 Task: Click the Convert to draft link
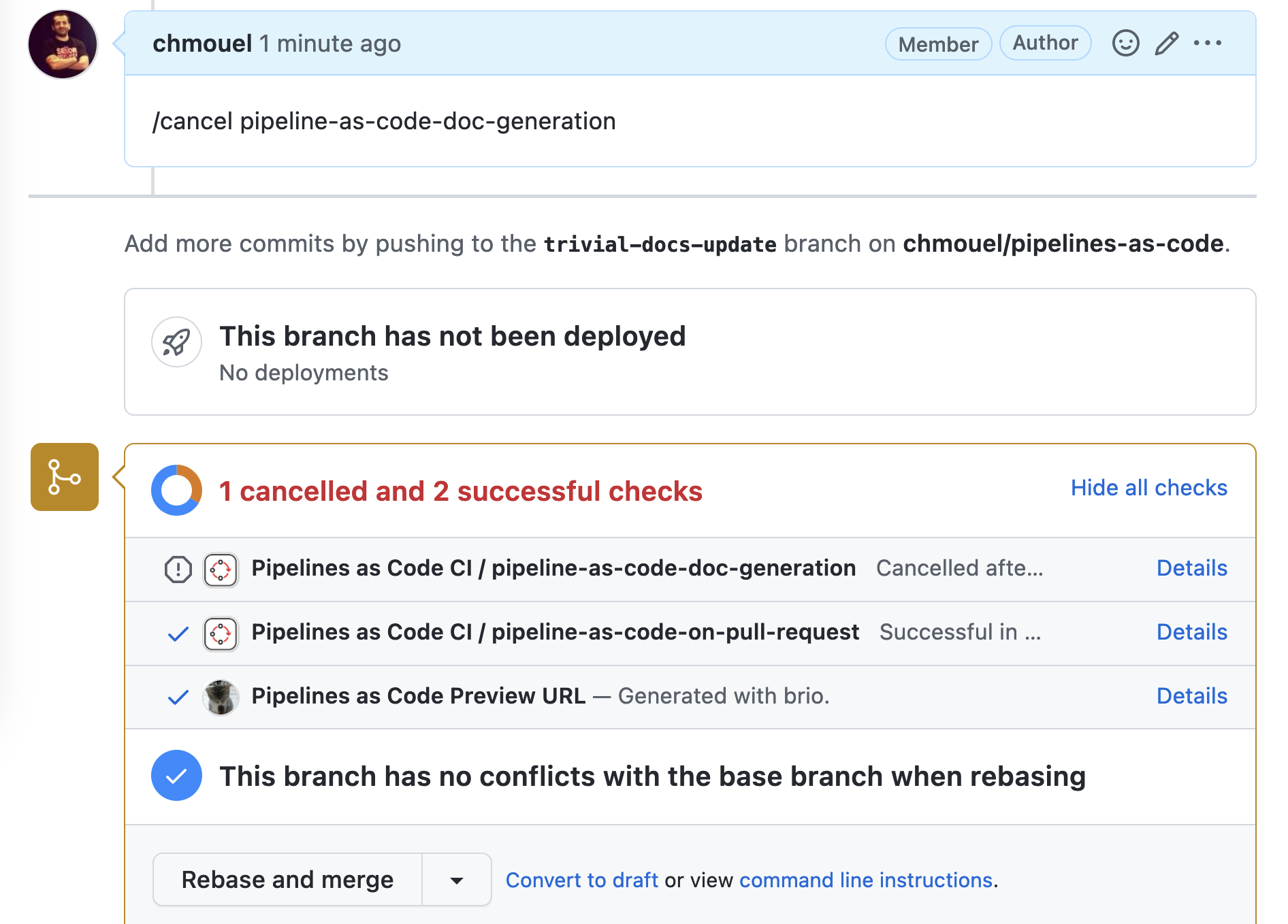point(581,880)
